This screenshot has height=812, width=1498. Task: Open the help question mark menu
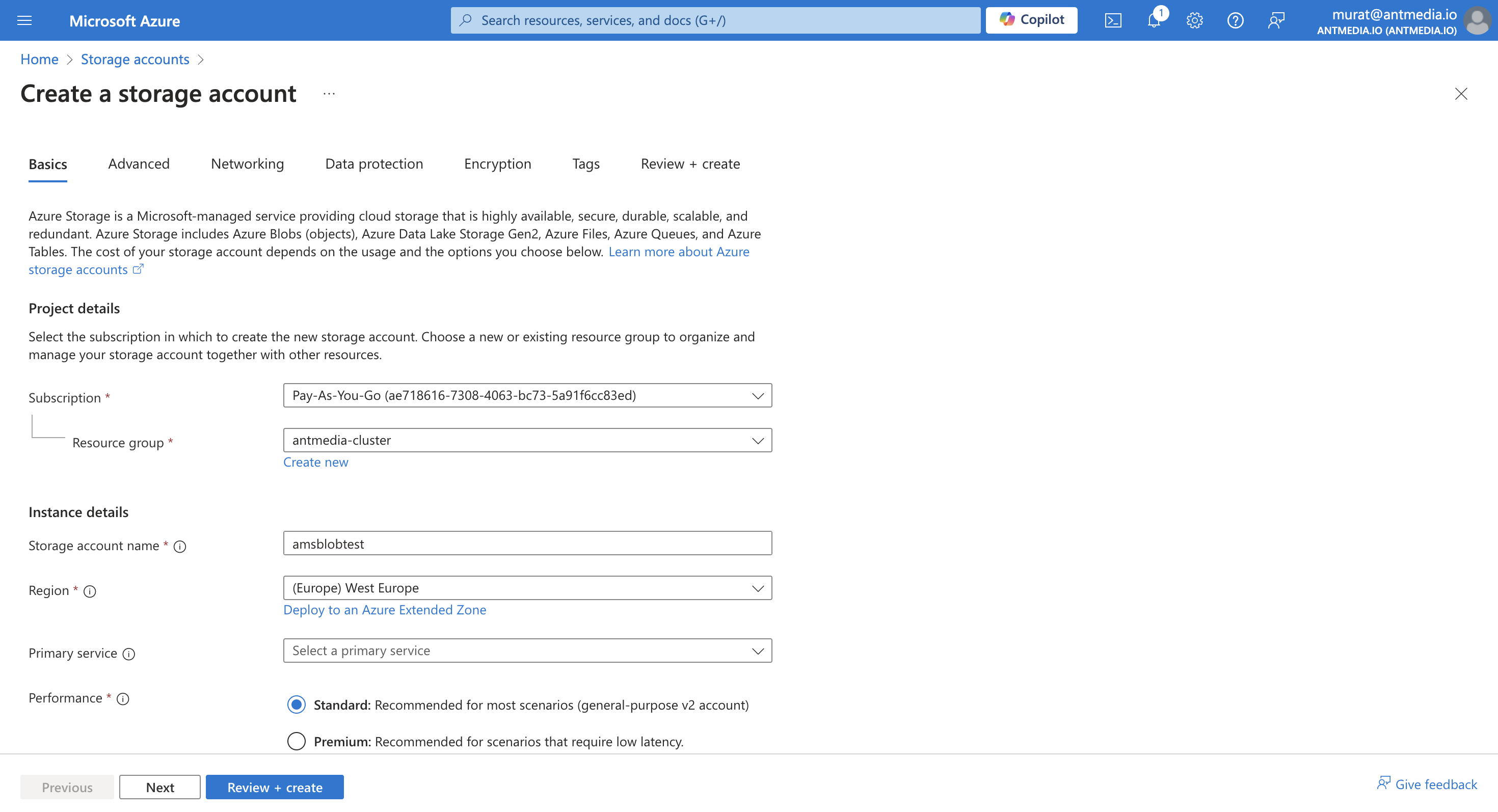coord(1235,20)
